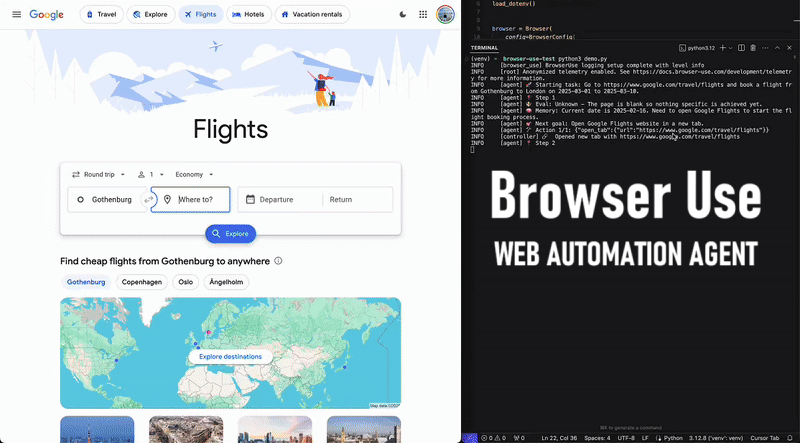Click Explore destinations on the map
This screenshot has height=443, width=800.
pyautogui.click(x=231, y=357)
